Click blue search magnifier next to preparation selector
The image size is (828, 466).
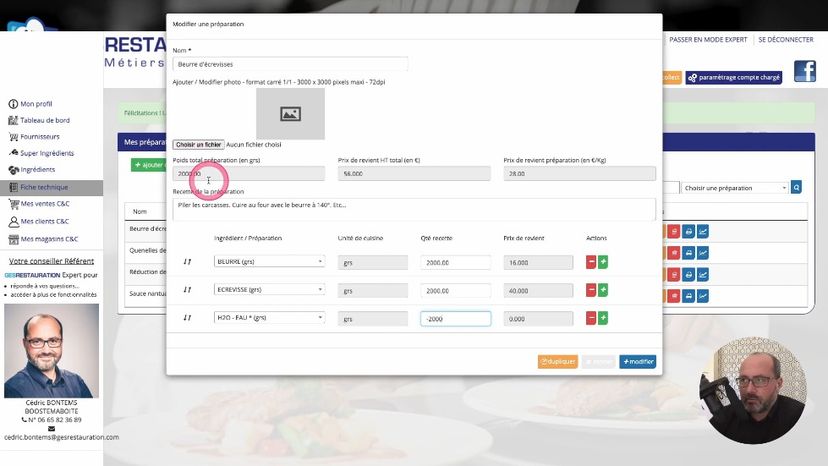click(x=796, y=187)
